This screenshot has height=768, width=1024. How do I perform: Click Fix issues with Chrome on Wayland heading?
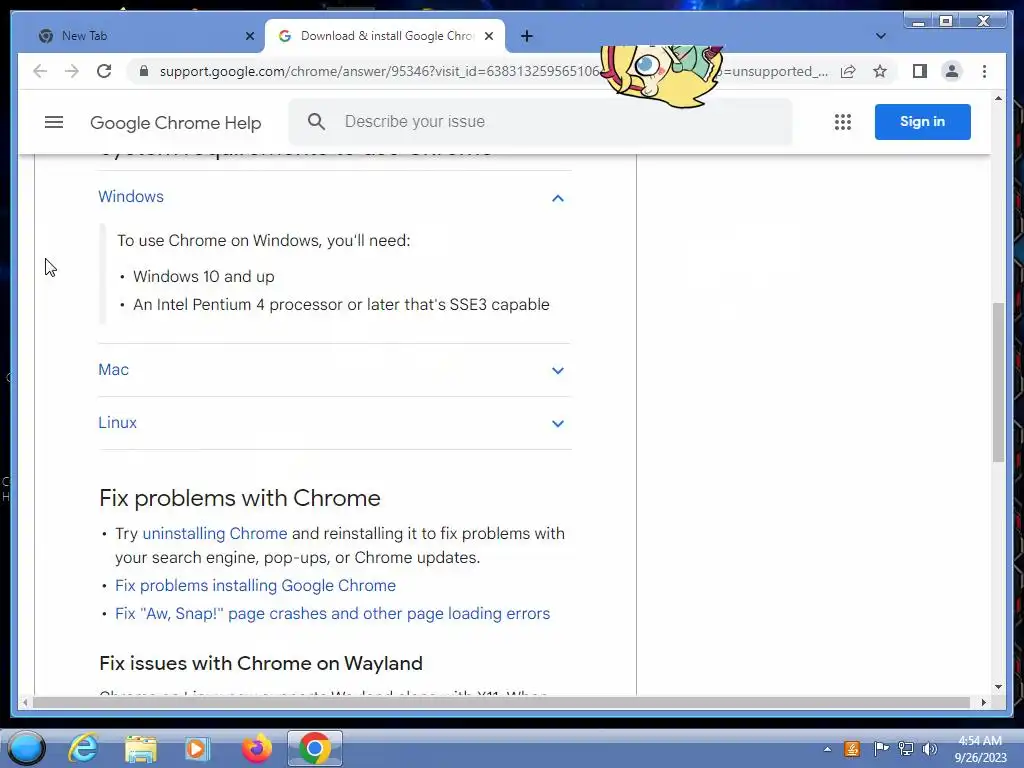coord(261,664)
